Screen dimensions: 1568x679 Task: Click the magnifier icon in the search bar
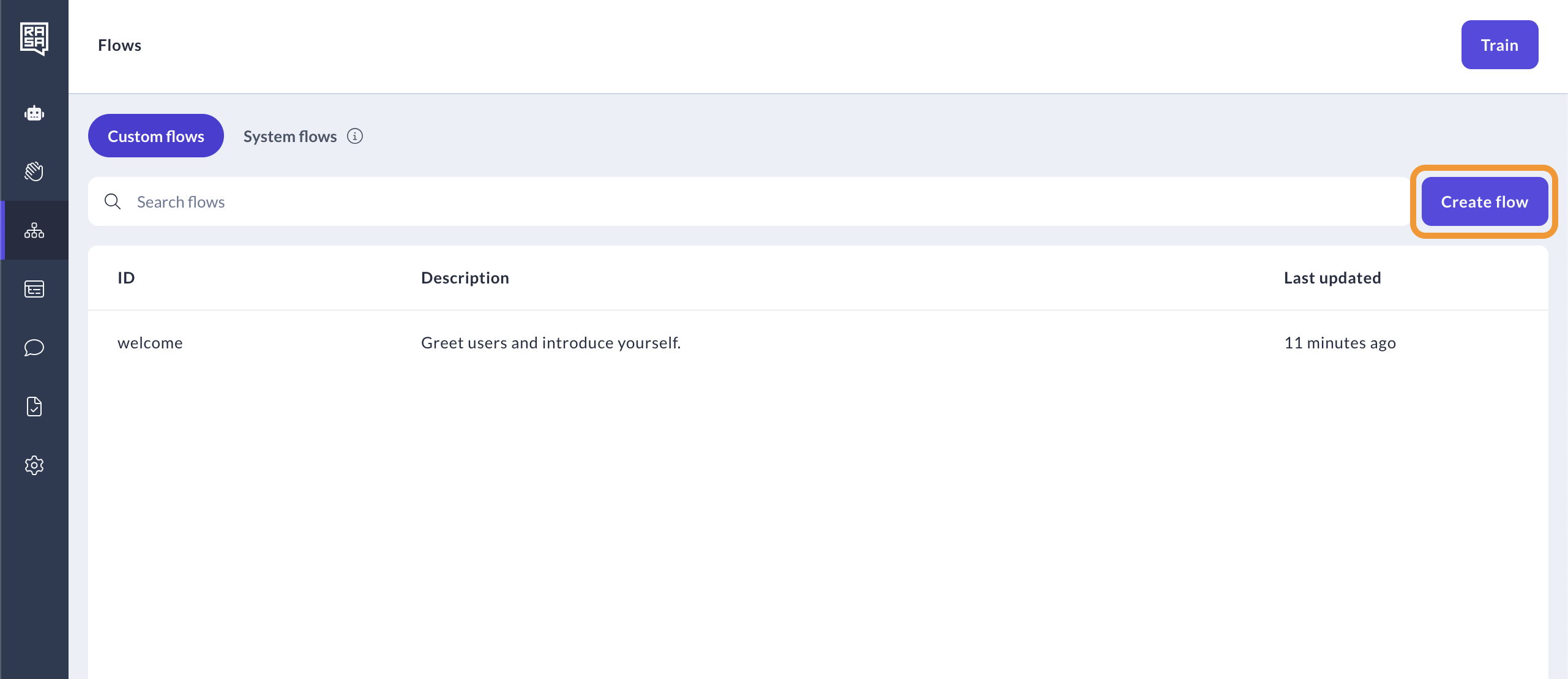point(113,201)
